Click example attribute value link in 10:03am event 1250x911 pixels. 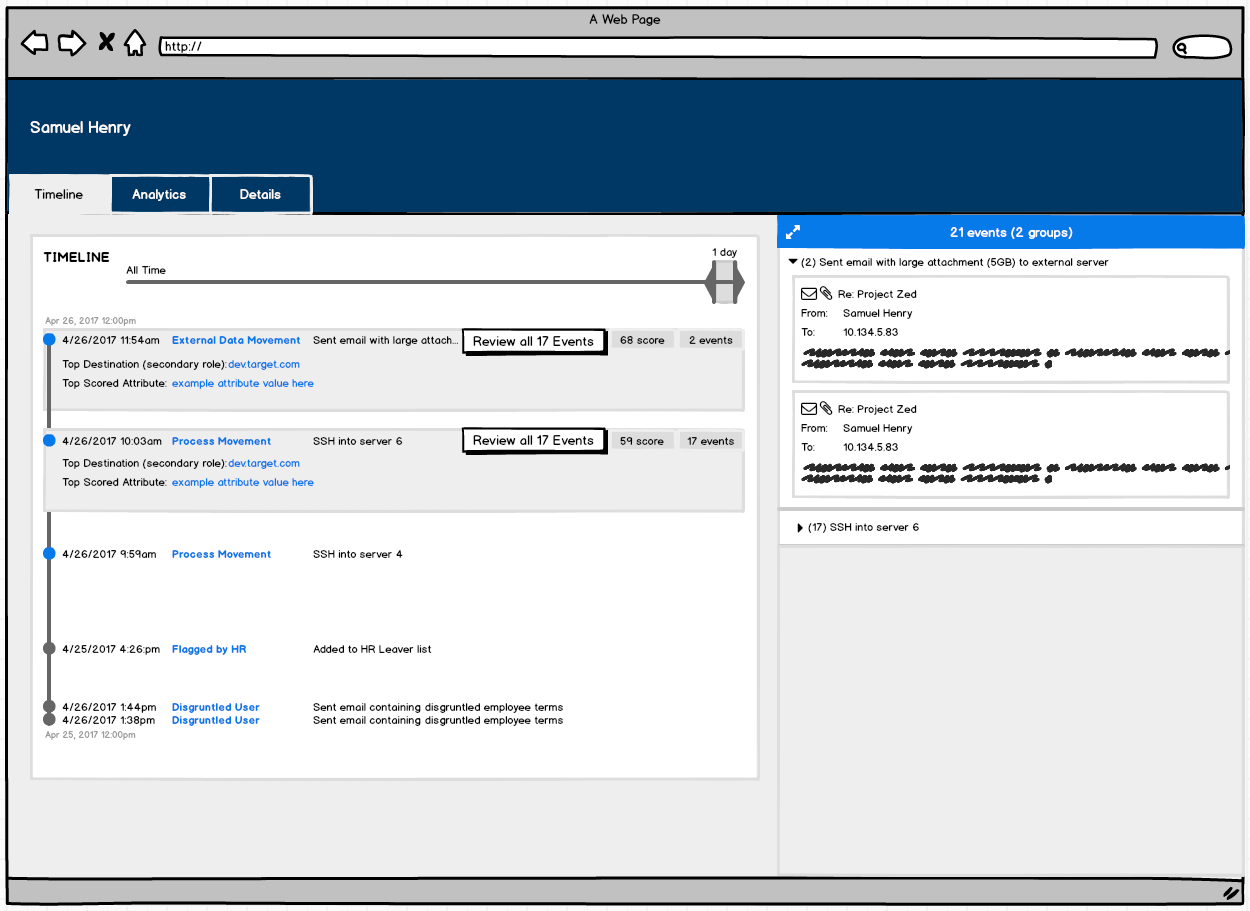243,482
